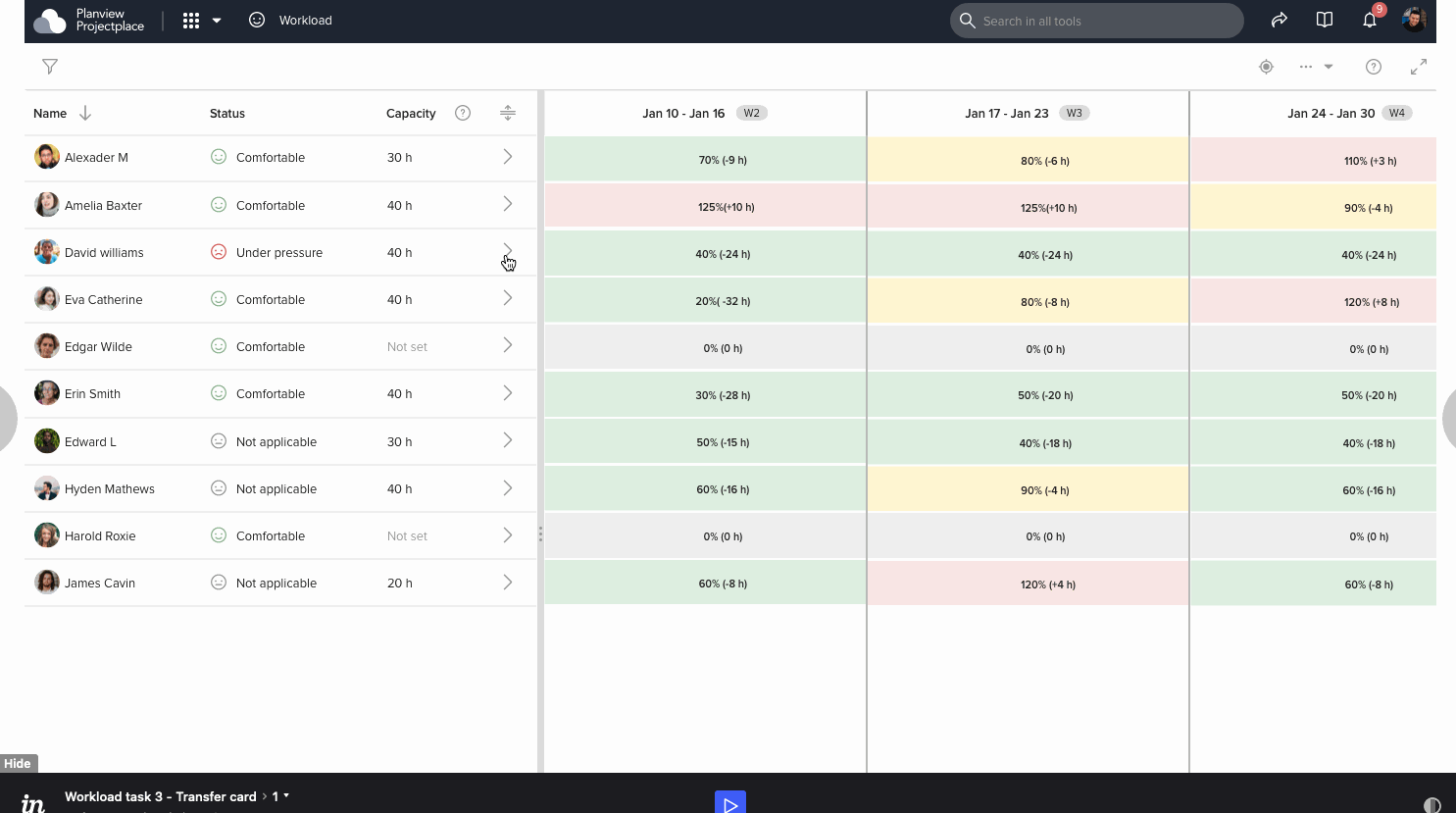Open the Workload tool menu

tap(291, 21)
